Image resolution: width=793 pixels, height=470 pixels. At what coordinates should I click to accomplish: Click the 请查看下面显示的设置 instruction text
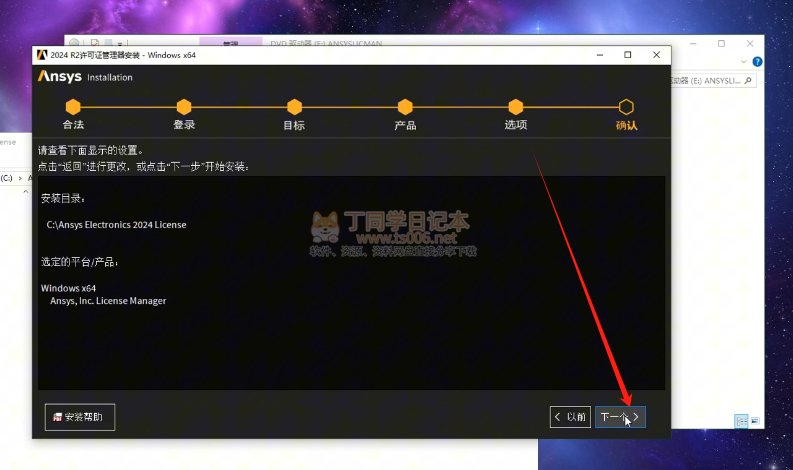pos(91,150)
